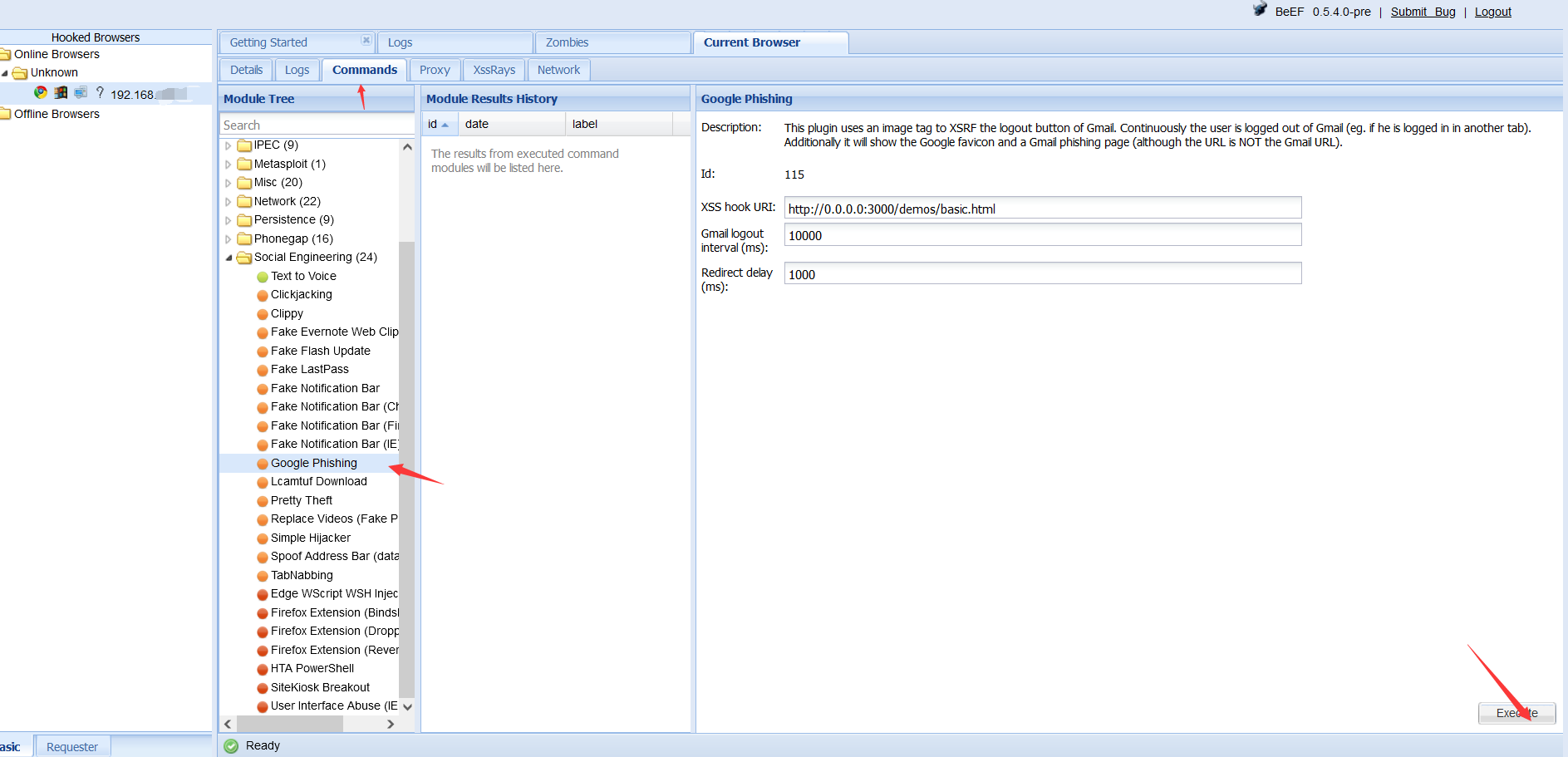Click the green status icon beside Text to Voice

tap(263, 277)
